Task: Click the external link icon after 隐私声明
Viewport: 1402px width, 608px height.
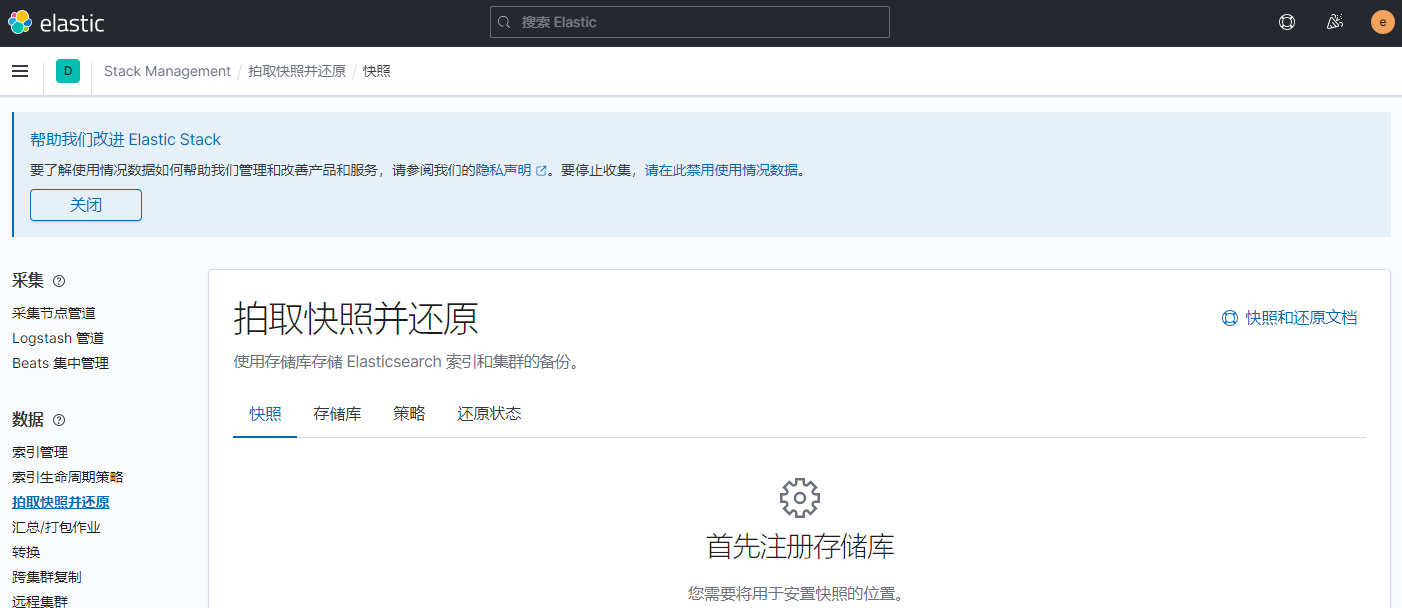Action: tap(542, 171)
